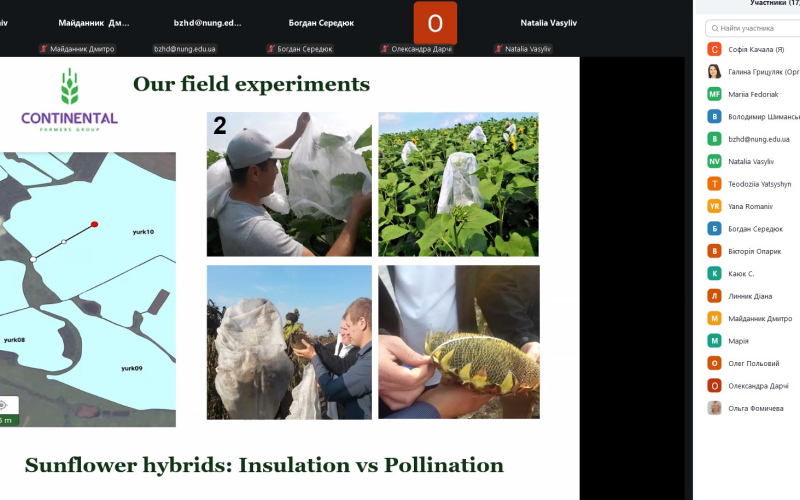The image size is (800, 500).
Task: Type in the Найти участника search field
Action: [x=760, y=28]
